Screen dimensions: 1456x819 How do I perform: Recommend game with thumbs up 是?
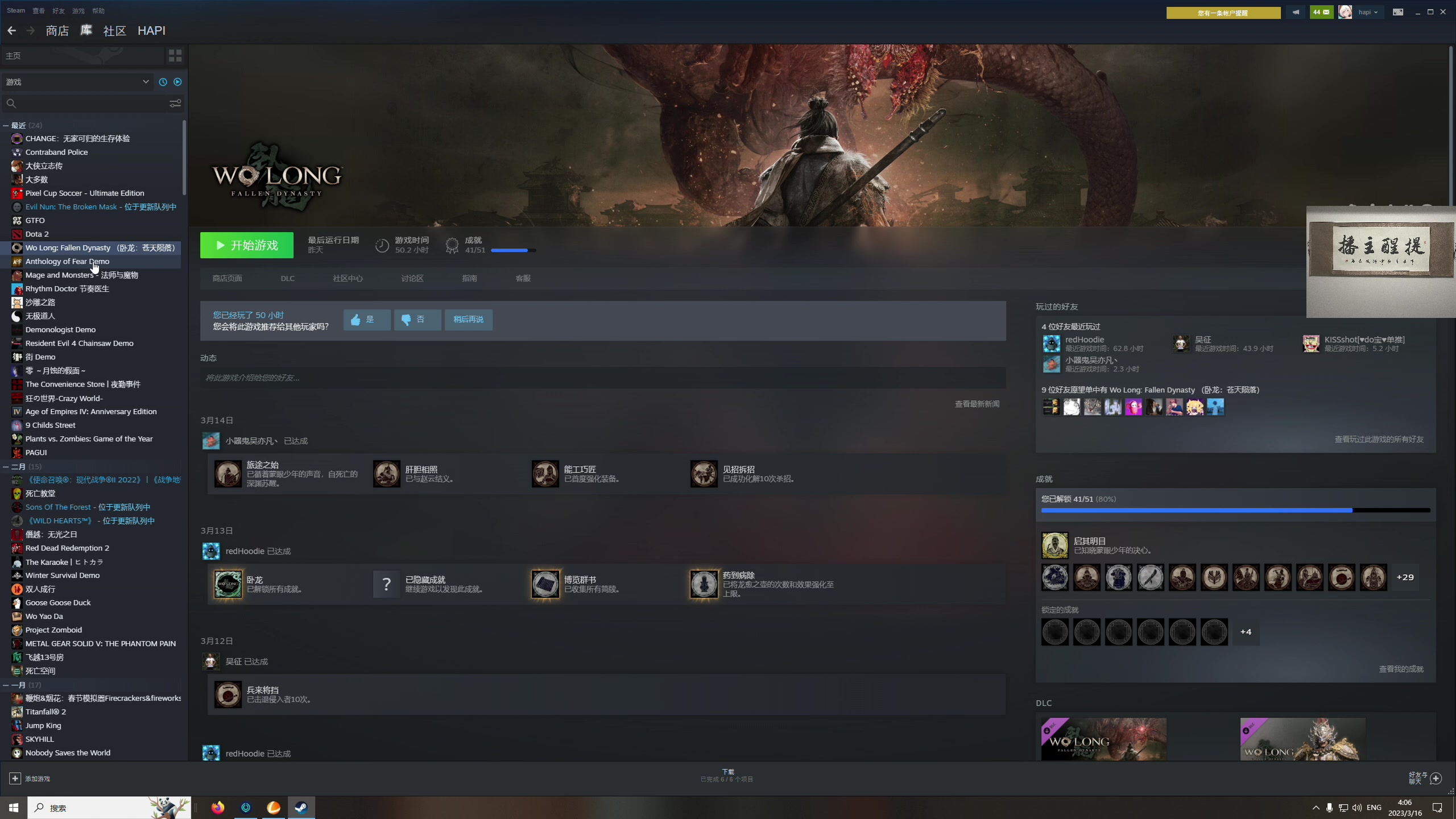click(367, 320)
